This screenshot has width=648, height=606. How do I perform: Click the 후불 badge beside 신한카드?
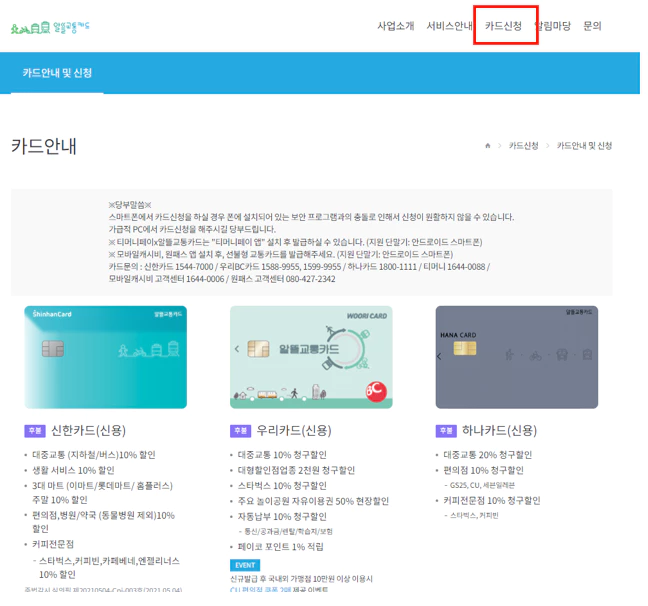tap(35, 431)
